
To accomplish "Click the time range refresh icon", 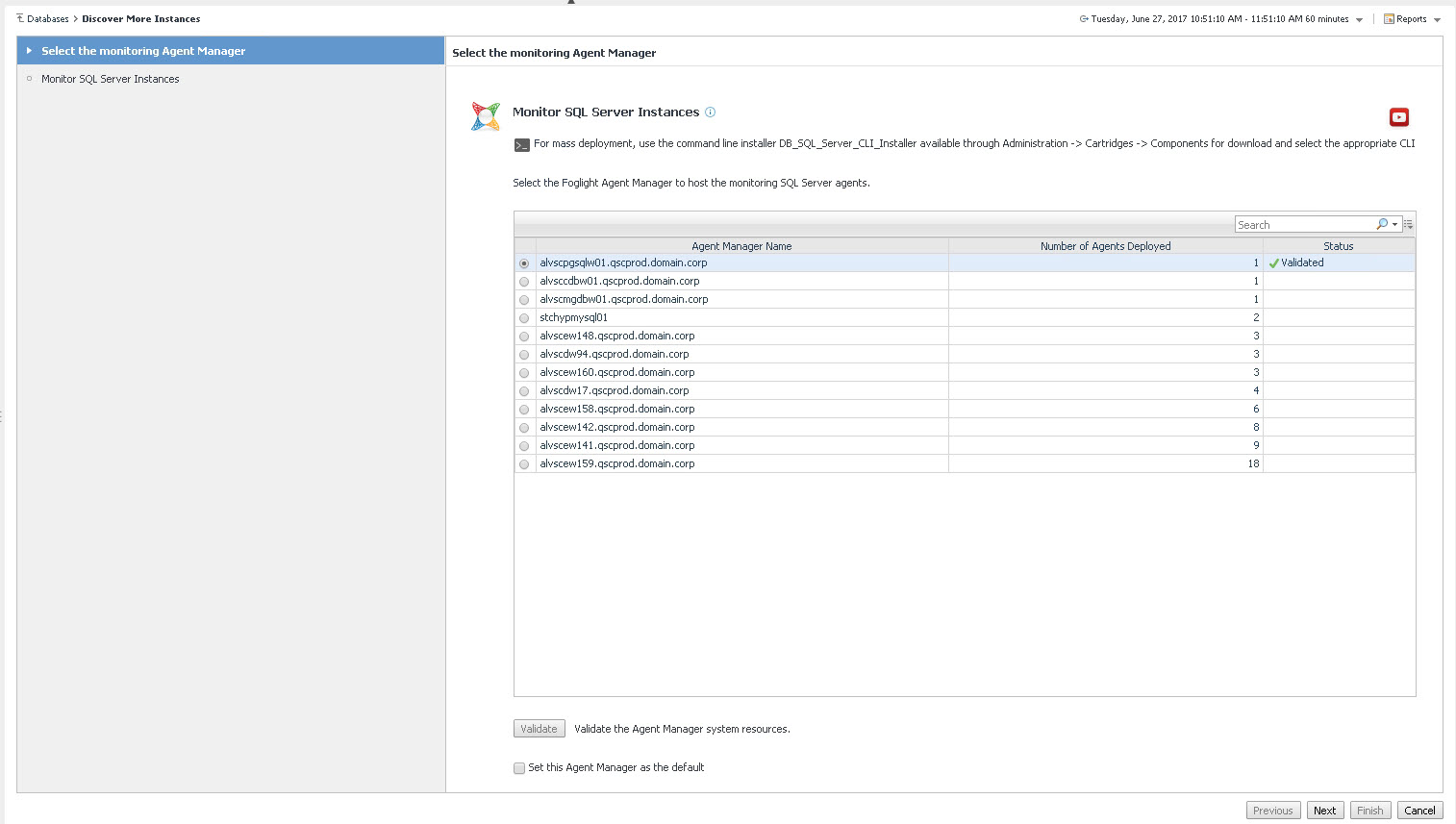I will 1084,19.
